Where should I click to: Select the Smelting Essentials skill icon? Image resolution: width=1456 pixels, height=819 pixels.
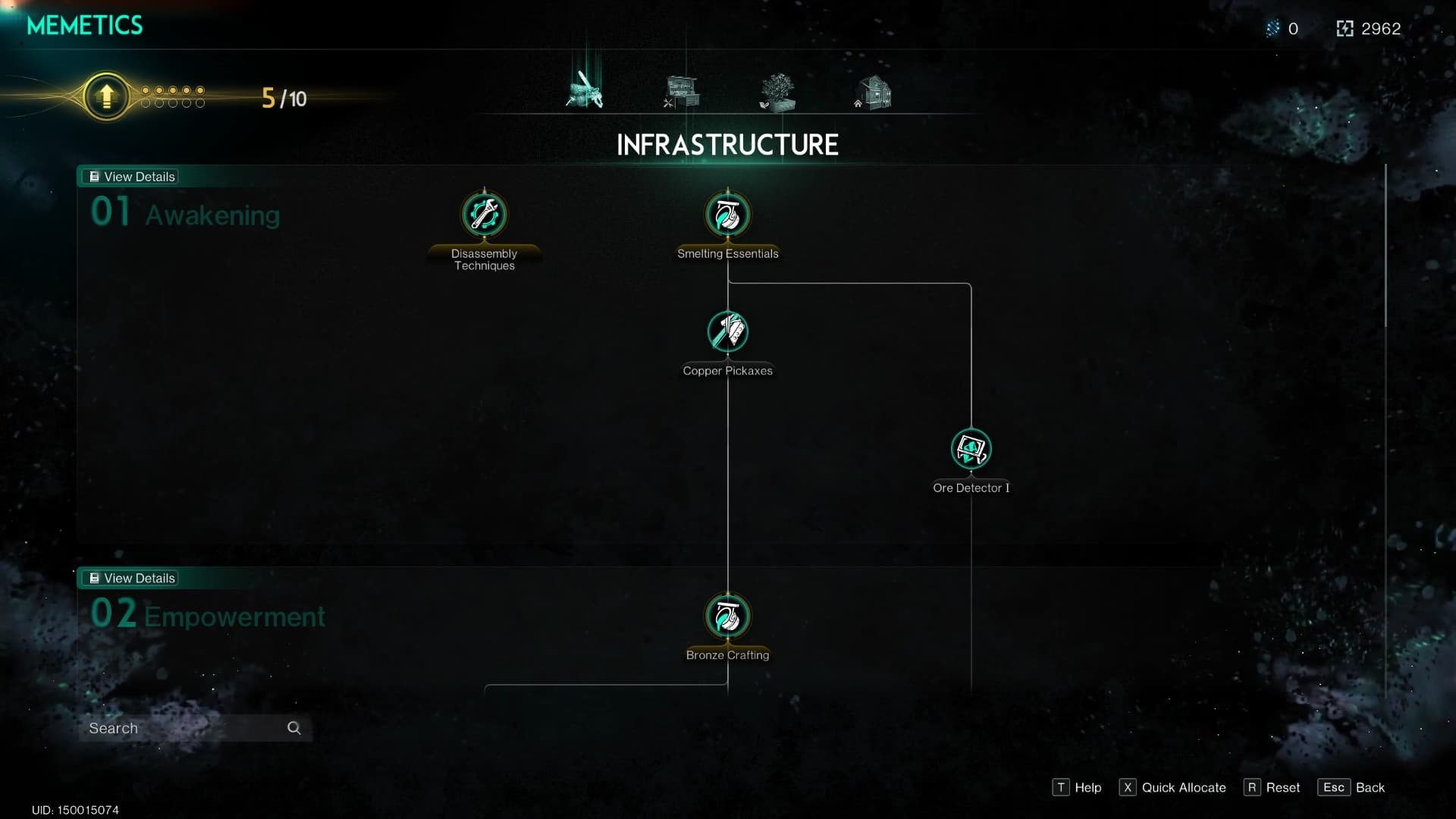point(727,214)
